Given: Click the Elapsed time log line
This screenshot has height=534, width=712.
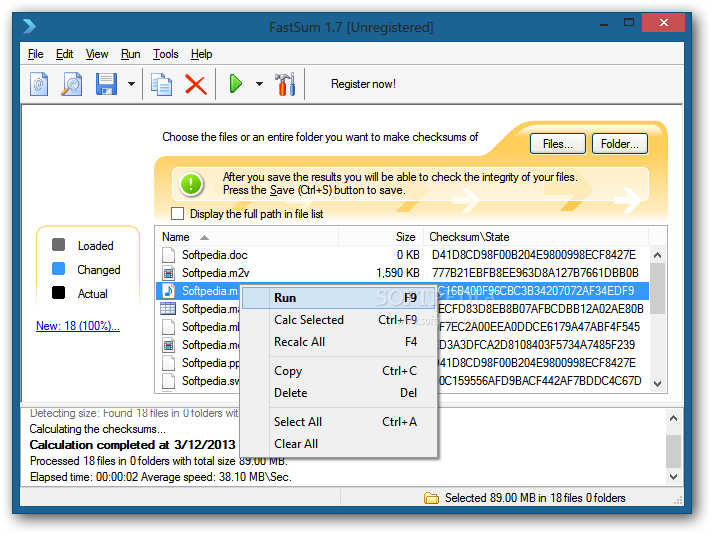Looking at the screenshot, I should [x=161, y=477].
